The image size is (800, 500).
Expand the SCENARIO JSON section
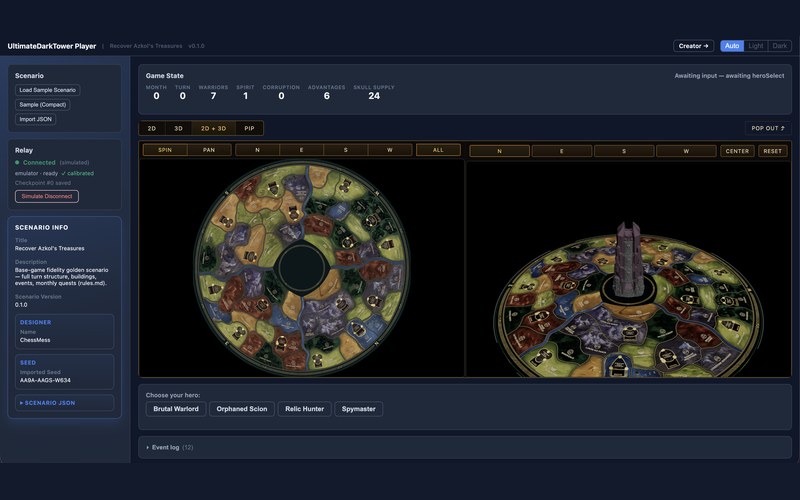(x=64, y=403)
